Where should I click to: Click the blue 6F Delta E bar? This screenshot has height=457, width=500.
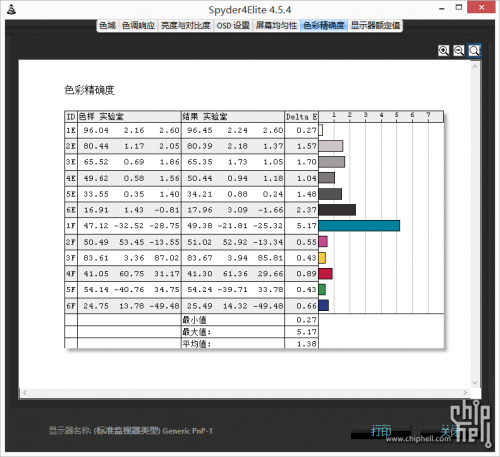[324, 305]
